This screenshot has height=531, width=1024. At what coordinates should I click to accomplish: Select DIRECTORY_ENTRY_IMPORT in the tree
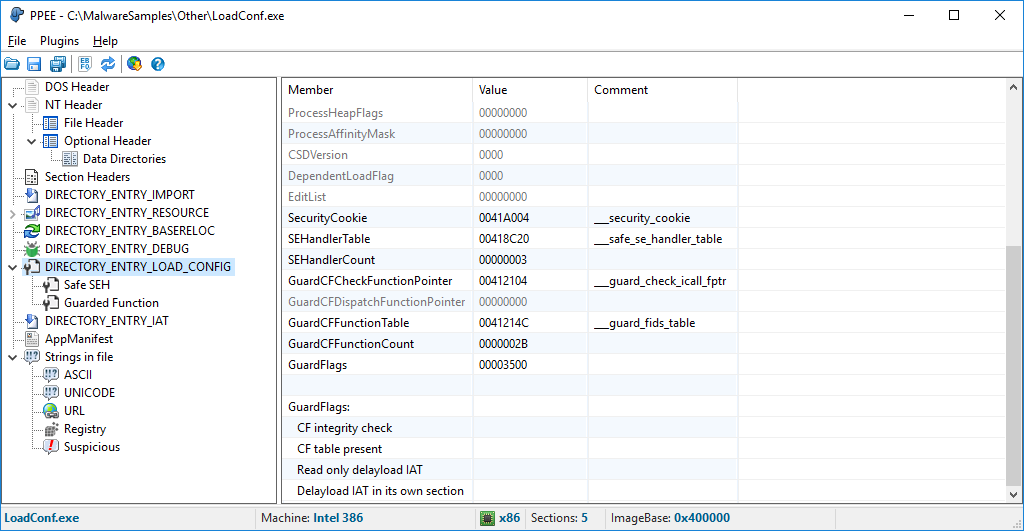[120, 195]
